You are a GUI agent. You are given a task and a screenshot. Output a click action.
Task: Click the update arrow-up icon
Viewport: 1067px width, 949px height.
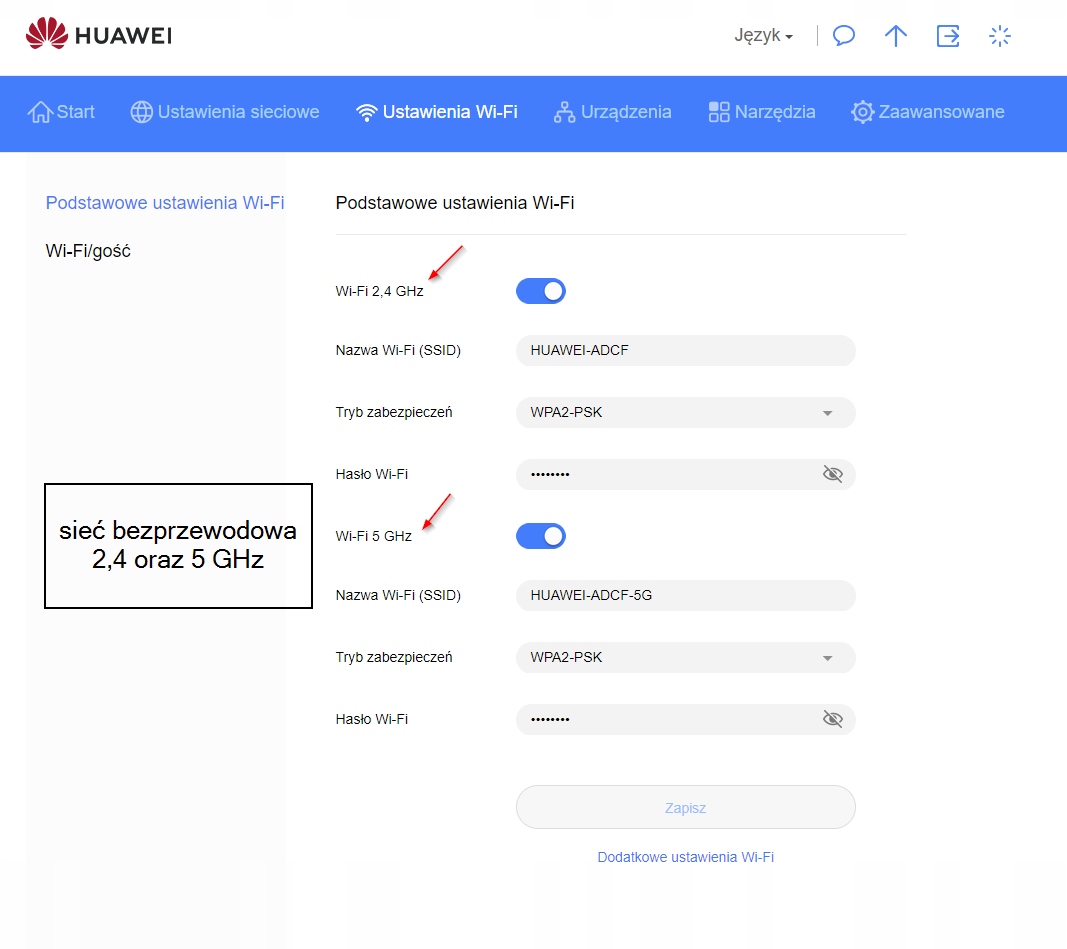tap(896, 36)
